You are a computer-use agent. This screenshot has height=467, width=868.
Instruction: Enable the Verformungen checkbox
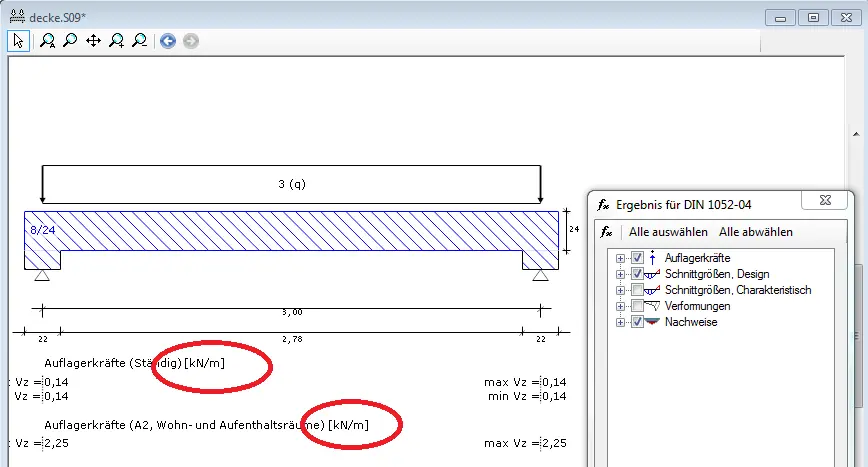pos(637,306)
